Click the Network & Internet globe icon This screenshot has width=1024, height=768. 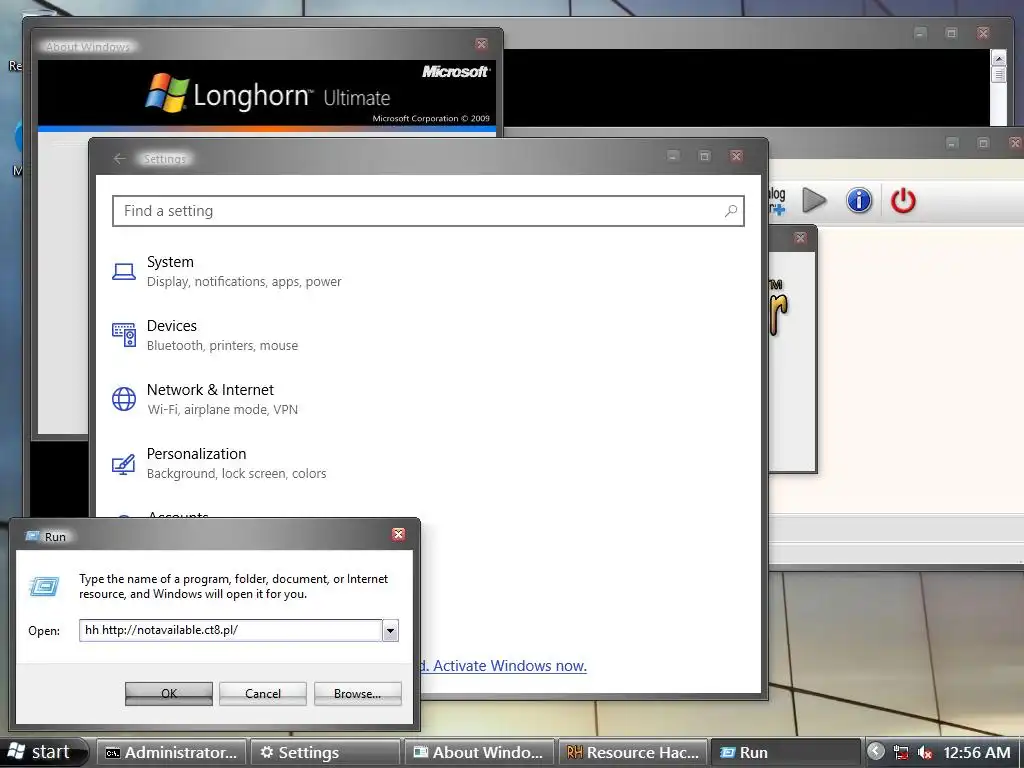coord(123,398)
